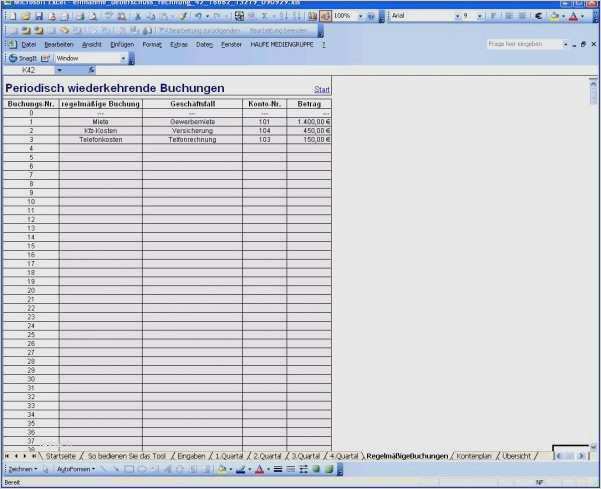Open the AutoFormen shapes dropdown

pos(76,469)
